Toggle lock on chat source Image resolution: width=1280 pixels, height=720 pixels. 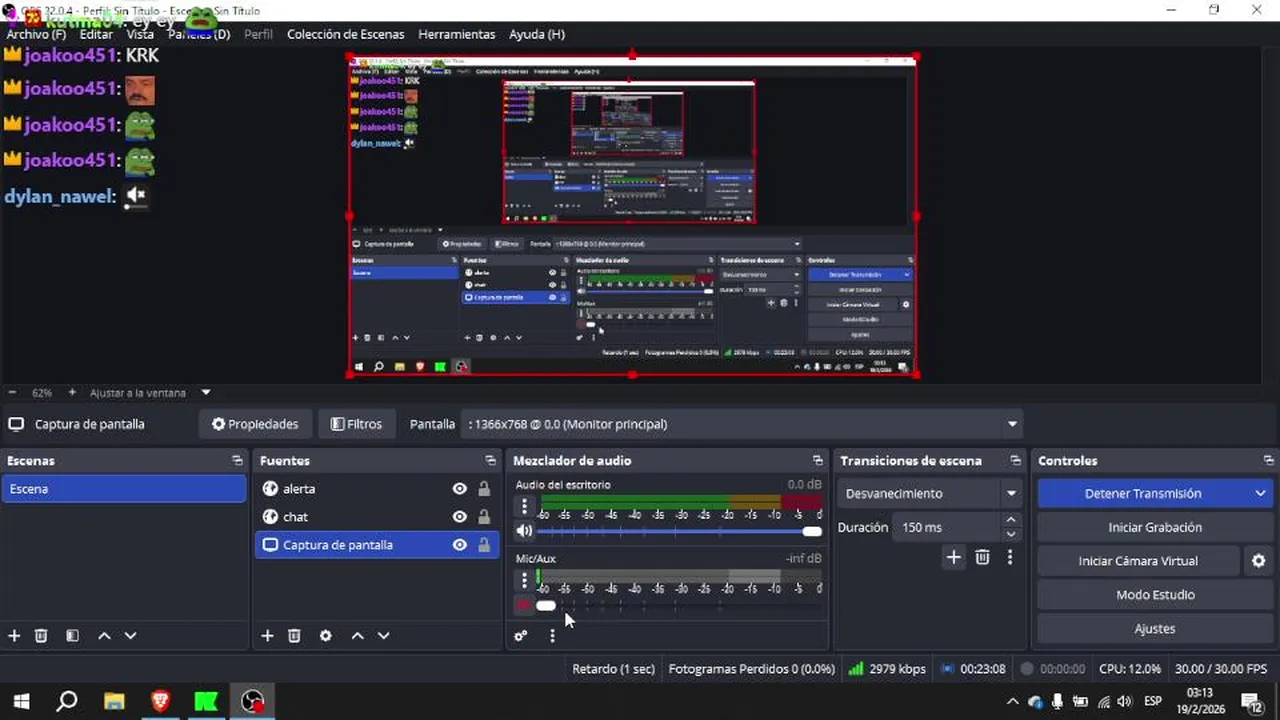pos(484,517)
